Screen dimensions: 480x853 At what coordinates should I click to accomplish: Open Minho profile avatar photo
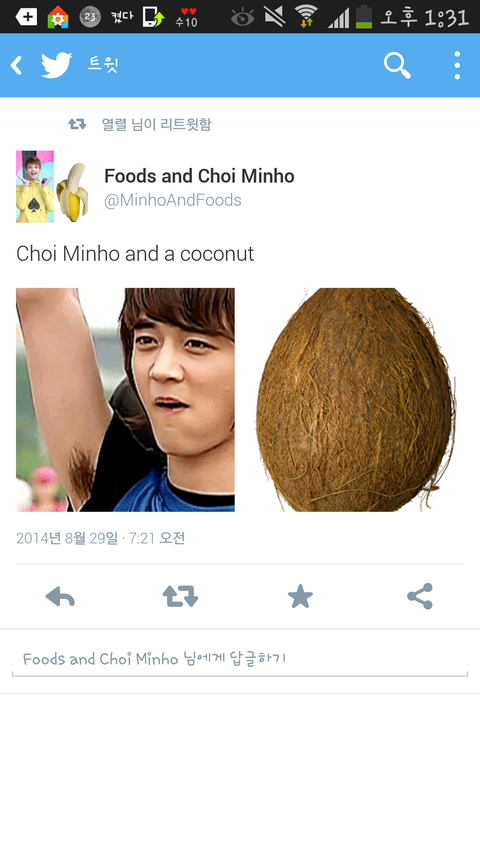(x=35, y=187)
